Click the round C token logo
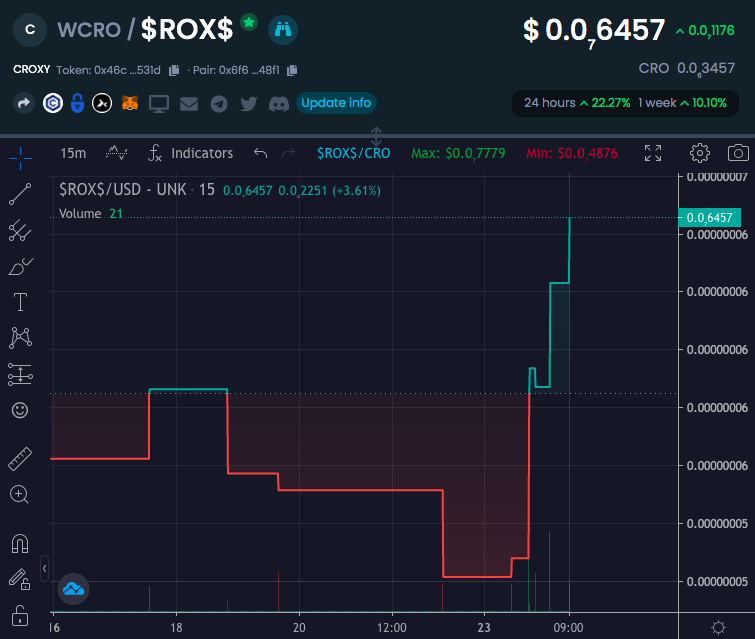755x639 pixels. point(30,30)
